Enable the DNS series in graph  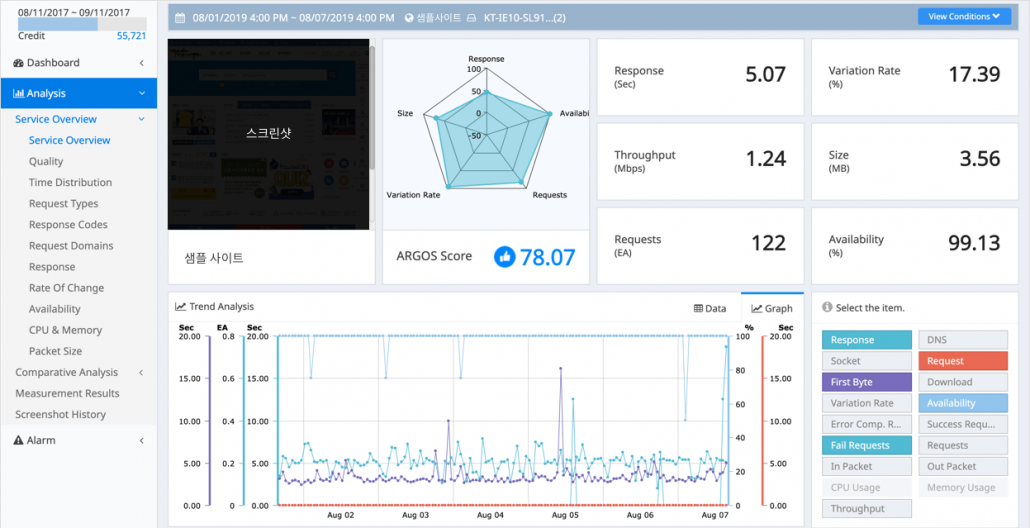pyautogui.click(x=962, y=340)
